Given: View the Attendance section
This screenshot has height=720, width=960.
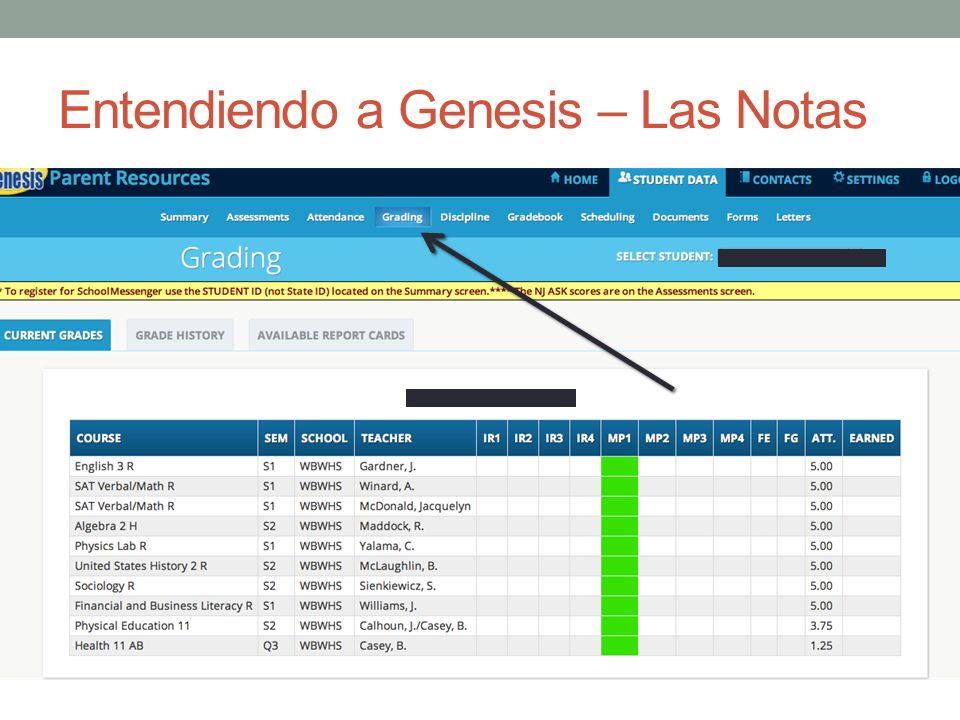Looking at the screenshot, I should coord(336,217).
